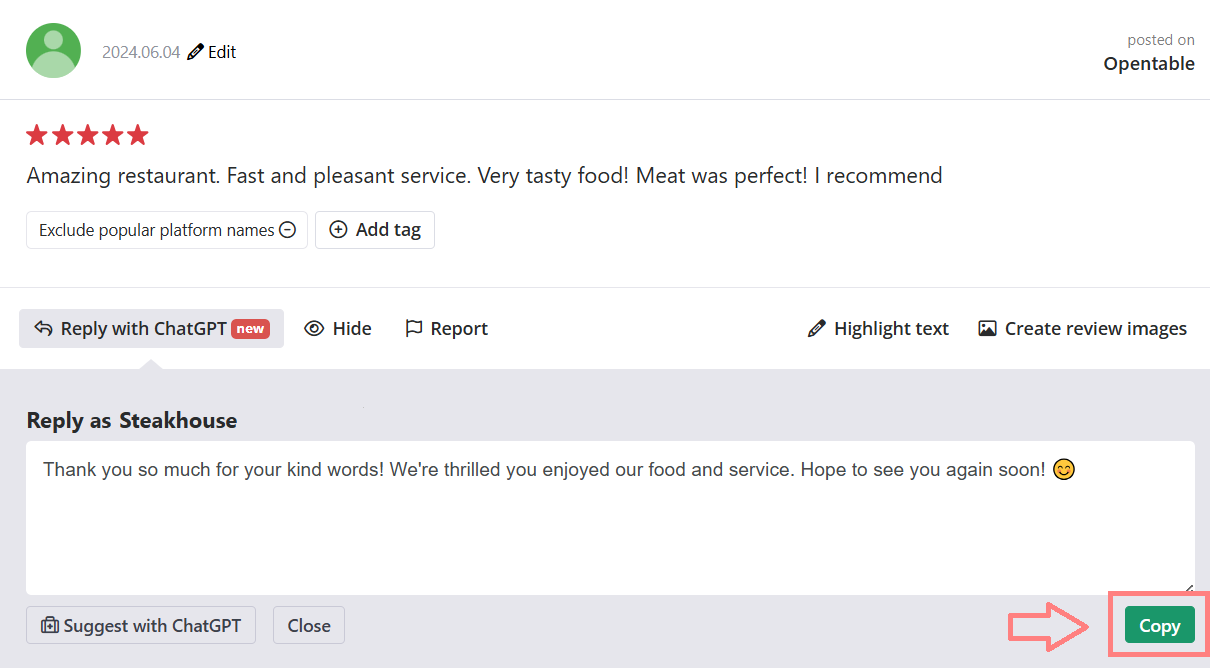Click the resize handle of reply textarea

1188,589
